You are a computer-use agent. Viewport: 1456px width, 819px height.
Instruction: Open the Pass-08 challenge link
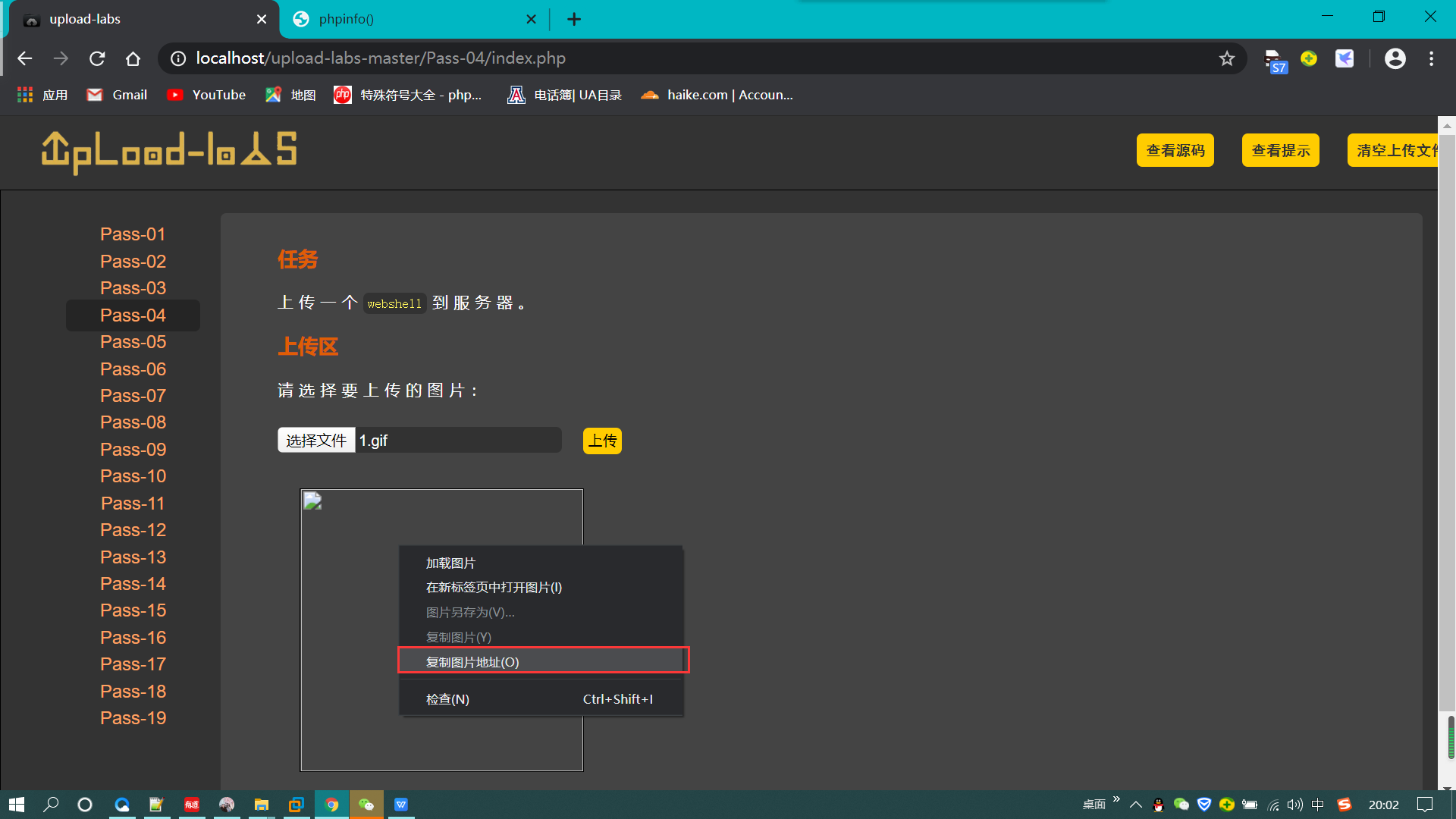coord(133,422)
